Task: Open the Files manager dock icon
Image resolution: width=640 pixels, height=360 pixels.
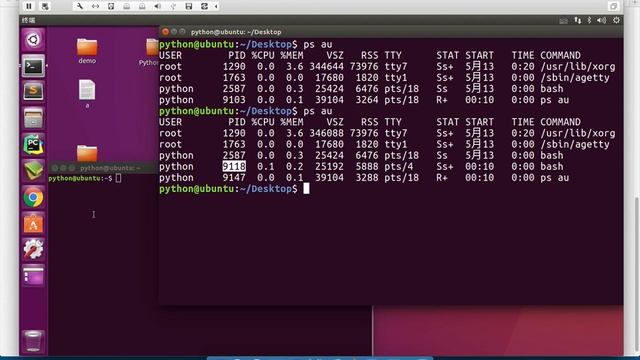Action: pos(33,118)
